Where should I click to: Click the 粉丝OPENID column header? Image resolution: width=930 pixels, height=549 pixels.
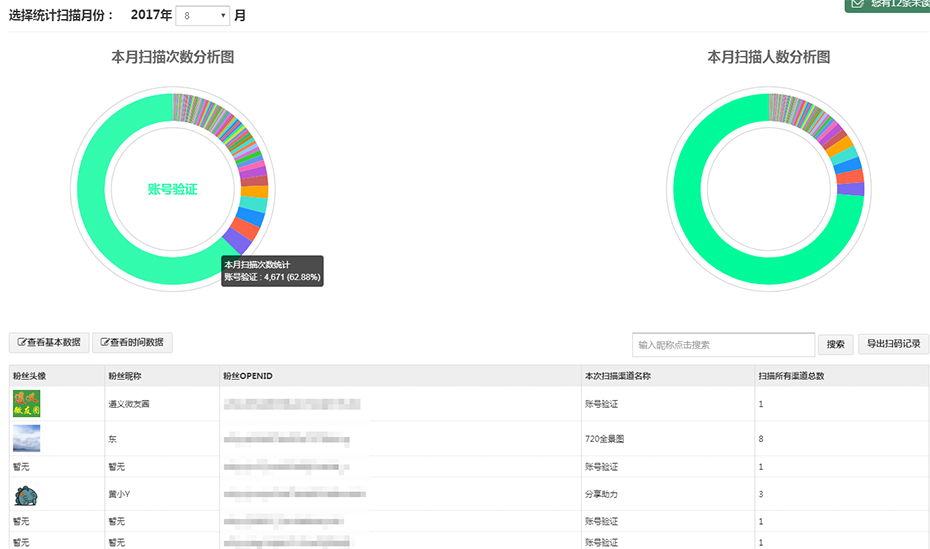[x=248, y=376]
